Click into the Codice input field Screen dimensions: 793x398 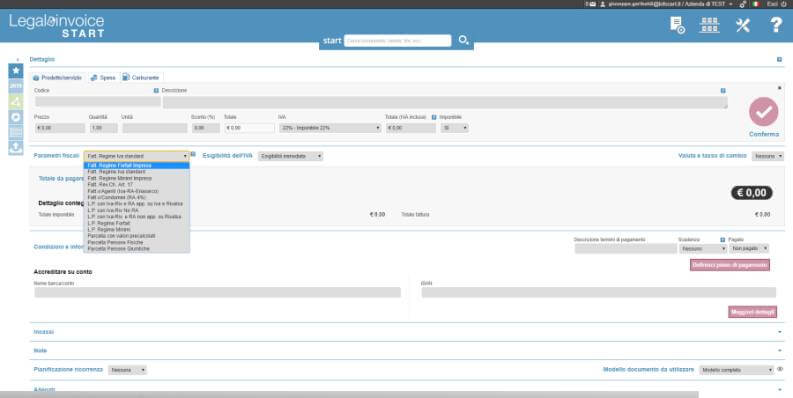[97, 102]
